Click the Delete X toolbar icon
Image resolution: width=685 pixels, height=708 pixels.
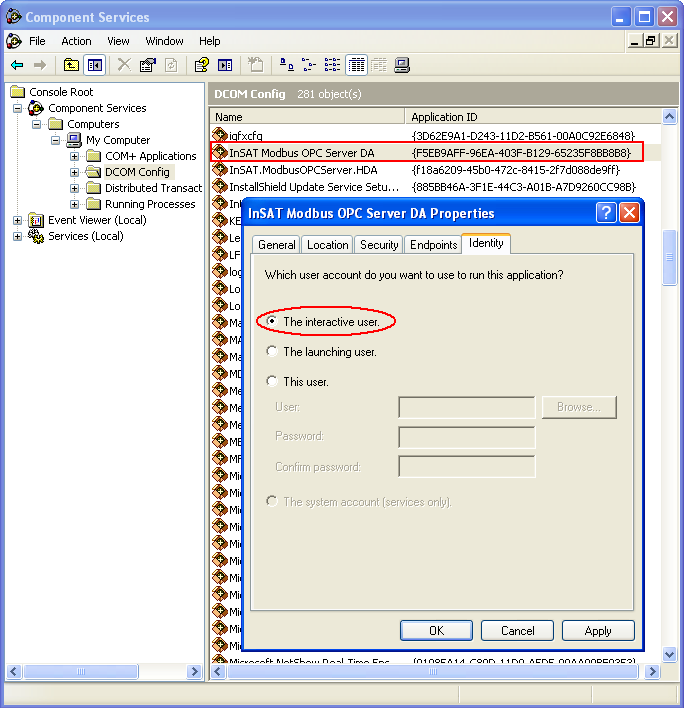pyautogui.click(x=124, y=65)
